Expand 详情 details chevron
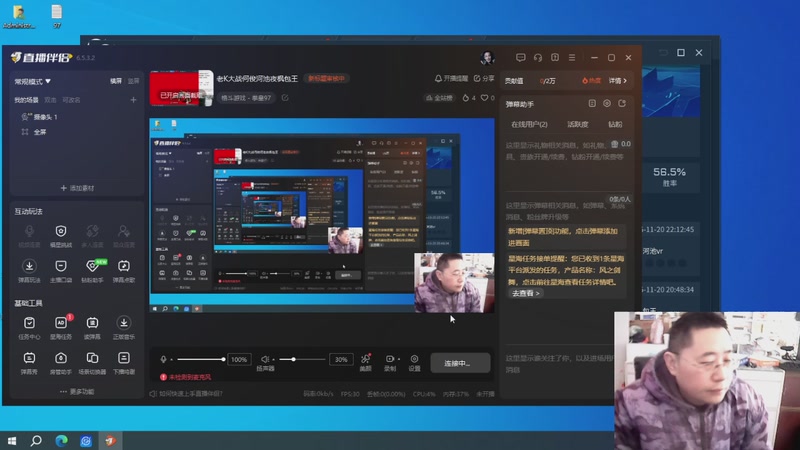The image size is (800, 450). pos(617,81)
